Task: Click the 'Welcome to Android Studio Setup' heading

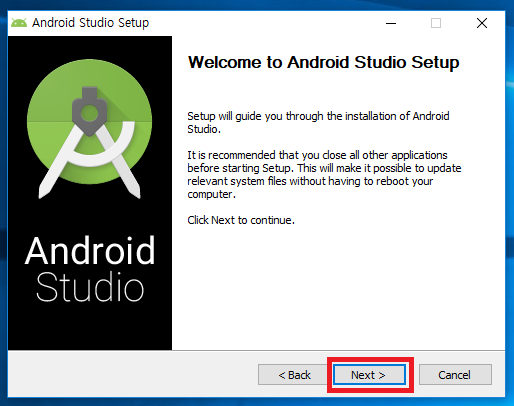Action: pyautogui.click(x=324, y=62)
